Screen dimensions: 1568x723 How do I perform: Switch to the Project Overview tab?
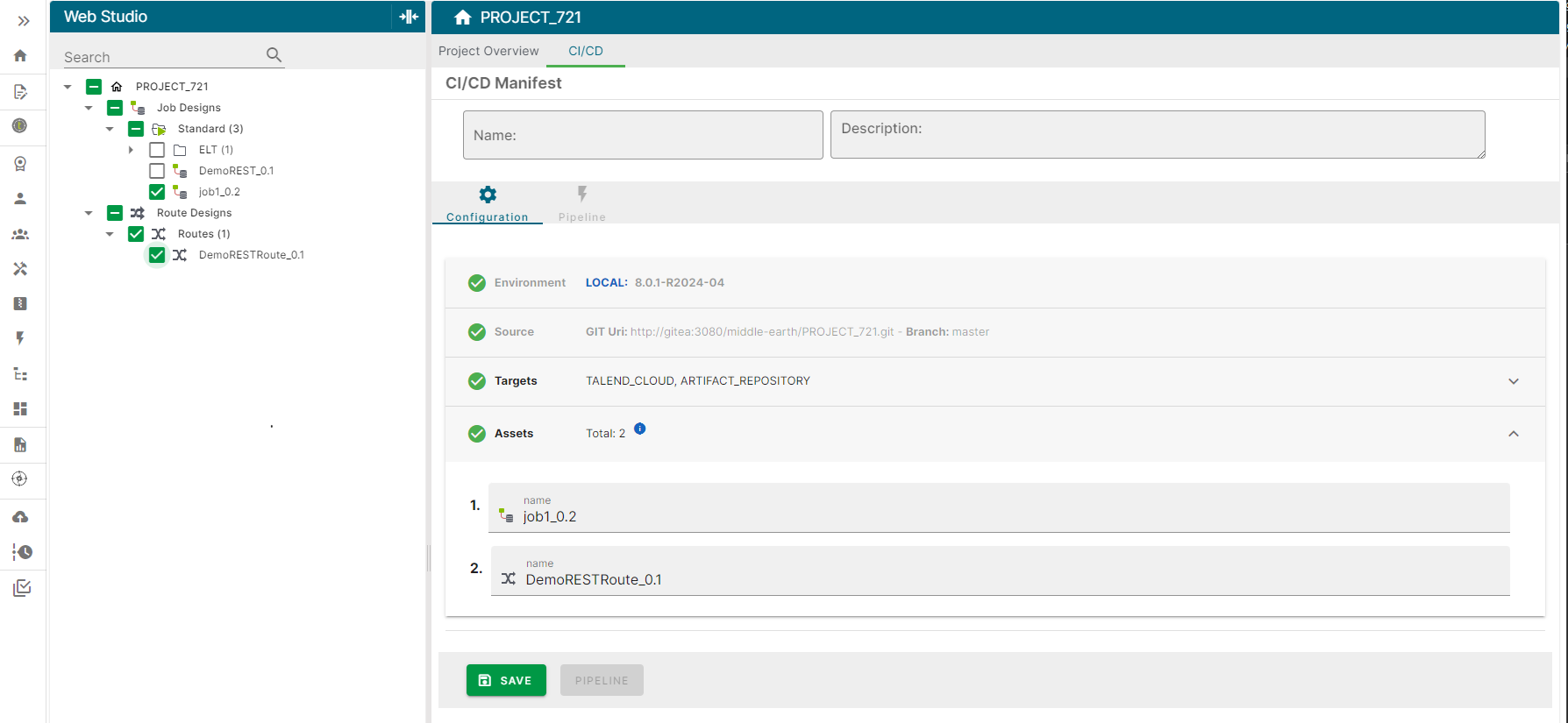tap(488, 51)
